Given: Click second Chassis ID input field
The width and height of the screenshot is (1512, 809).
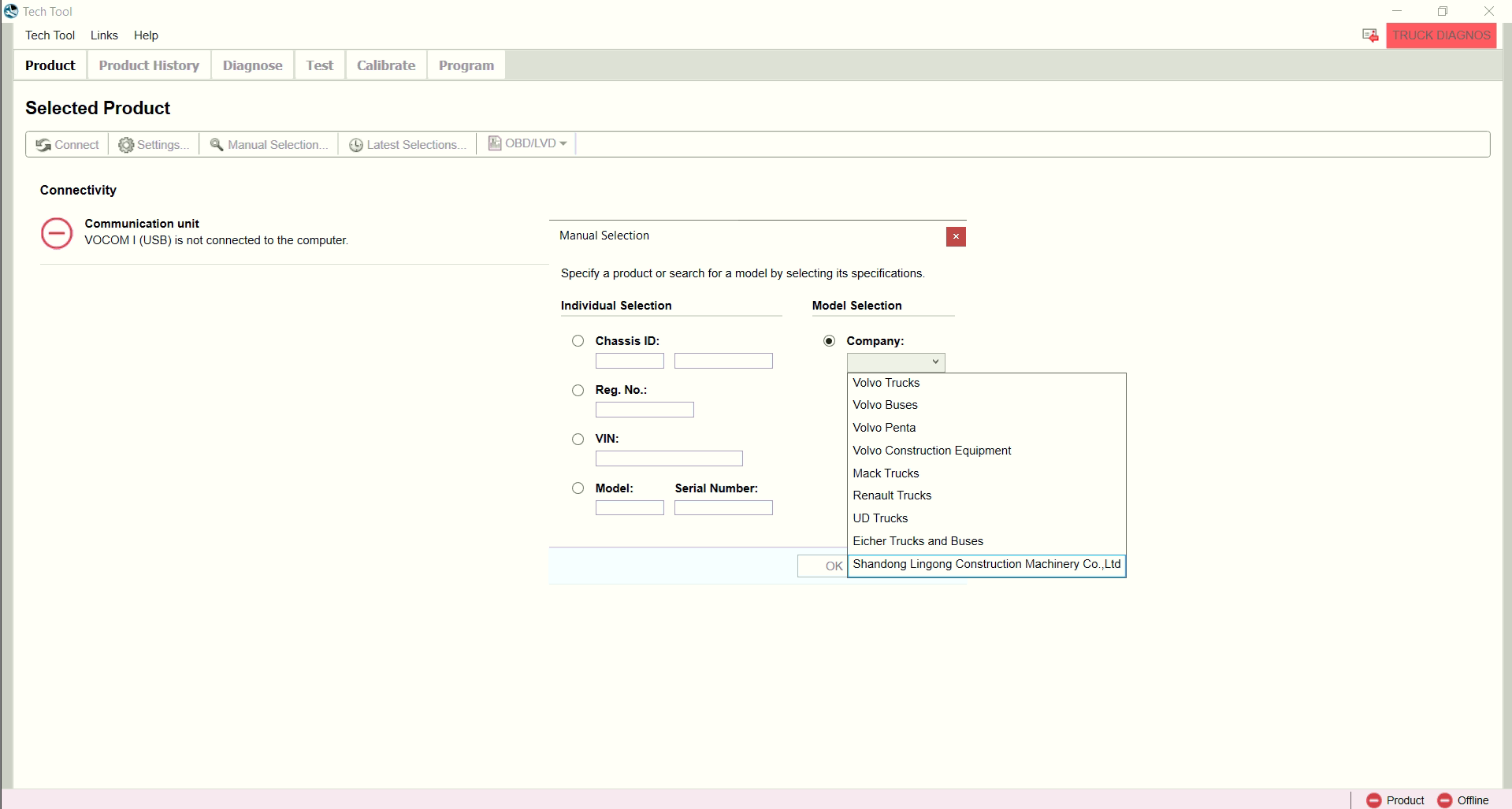Looking at the screenshot, I should [723, 361].
